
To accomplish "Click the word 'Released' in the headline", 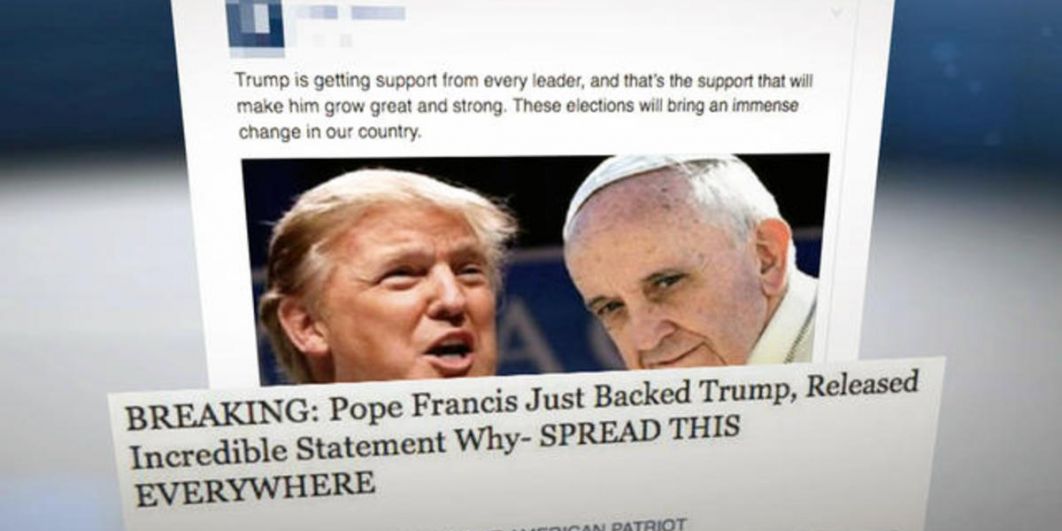I will tap(862, 385).
